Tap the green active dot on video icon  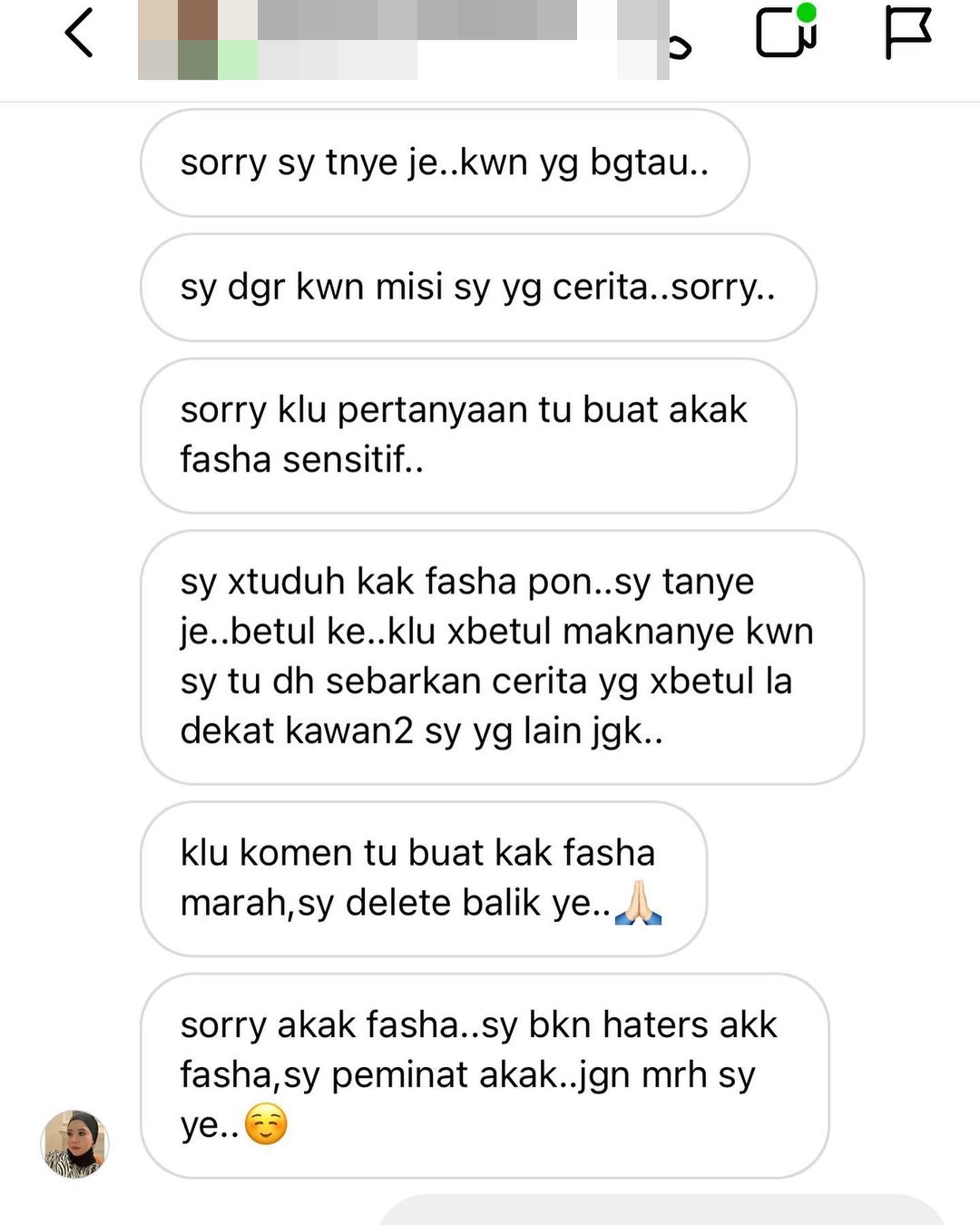tap(806, 13)
